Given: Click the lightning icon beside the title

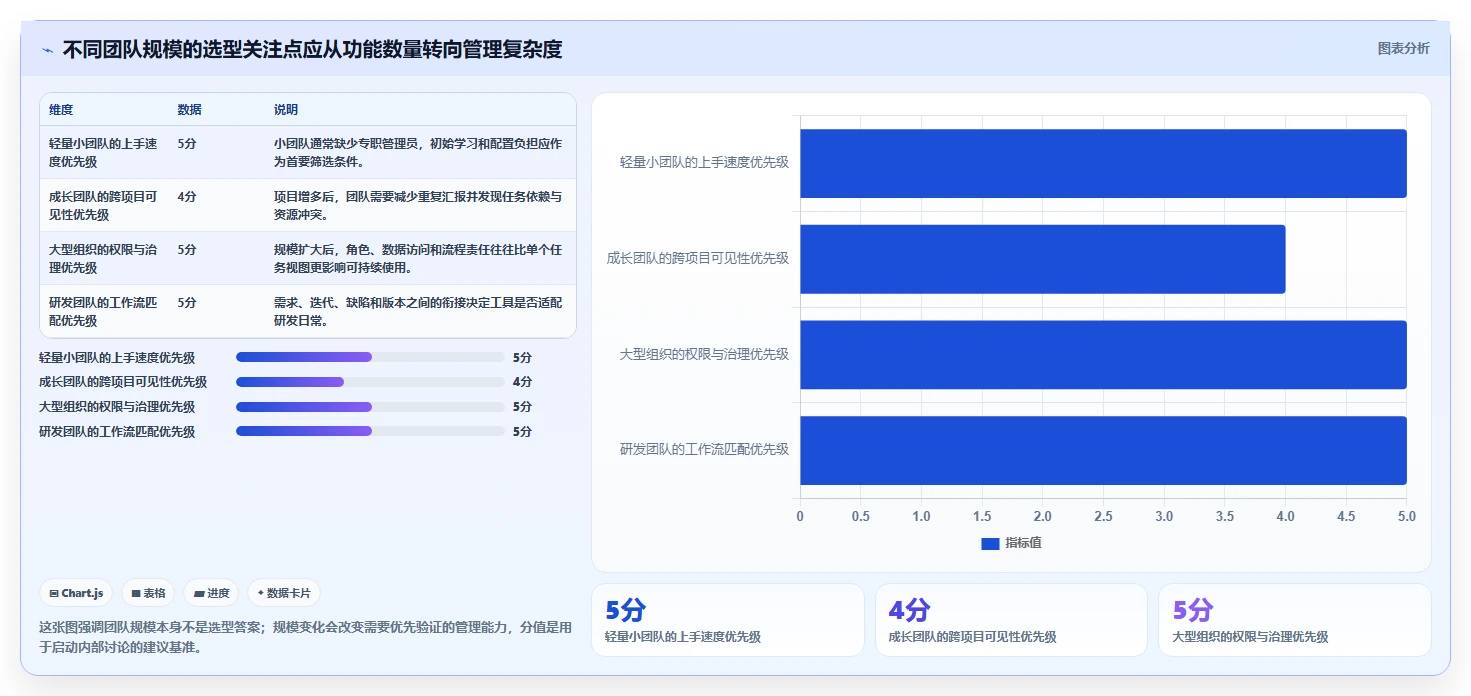Looking at the screenshot, I should coord(47,50).
